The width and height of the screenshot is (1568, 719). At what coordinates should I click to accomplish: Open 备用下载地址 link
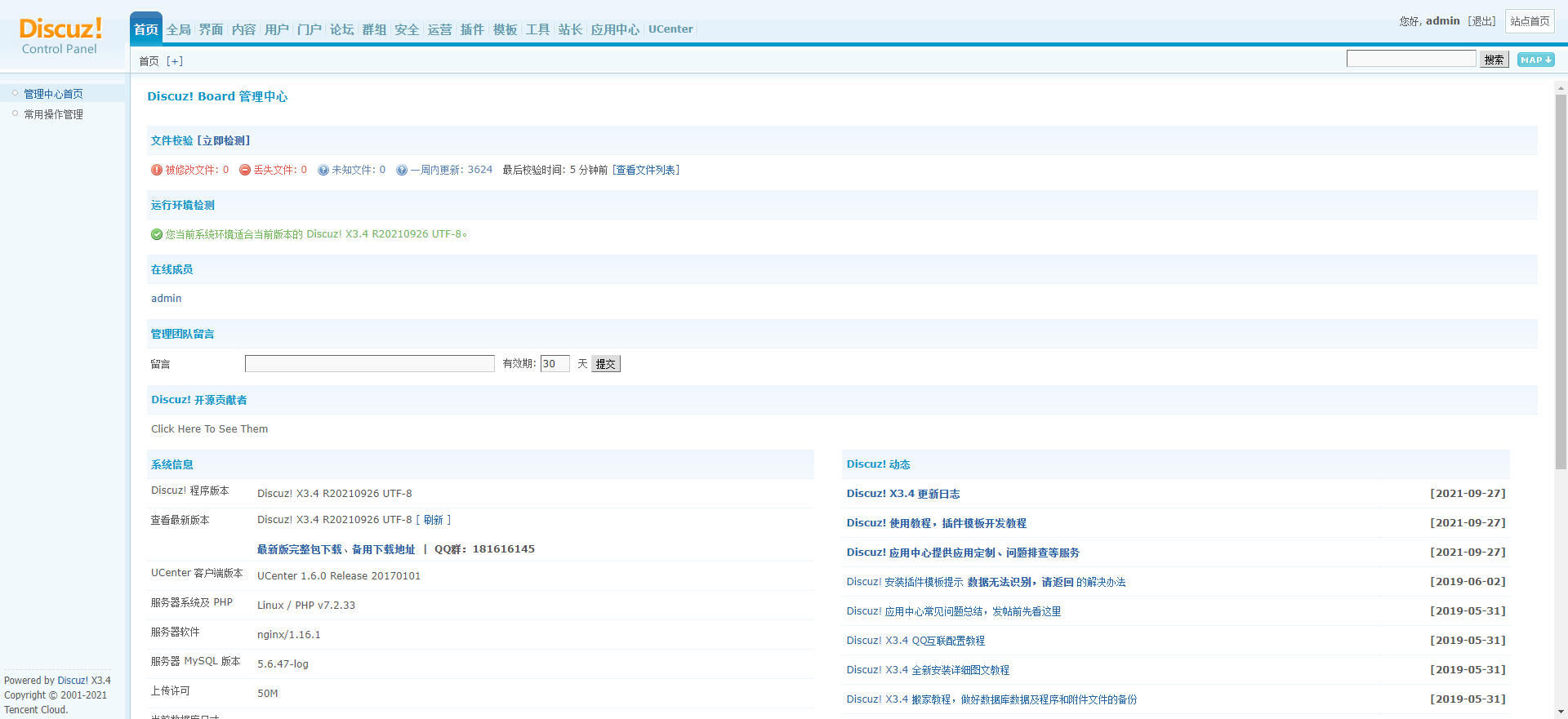(384, 549)
